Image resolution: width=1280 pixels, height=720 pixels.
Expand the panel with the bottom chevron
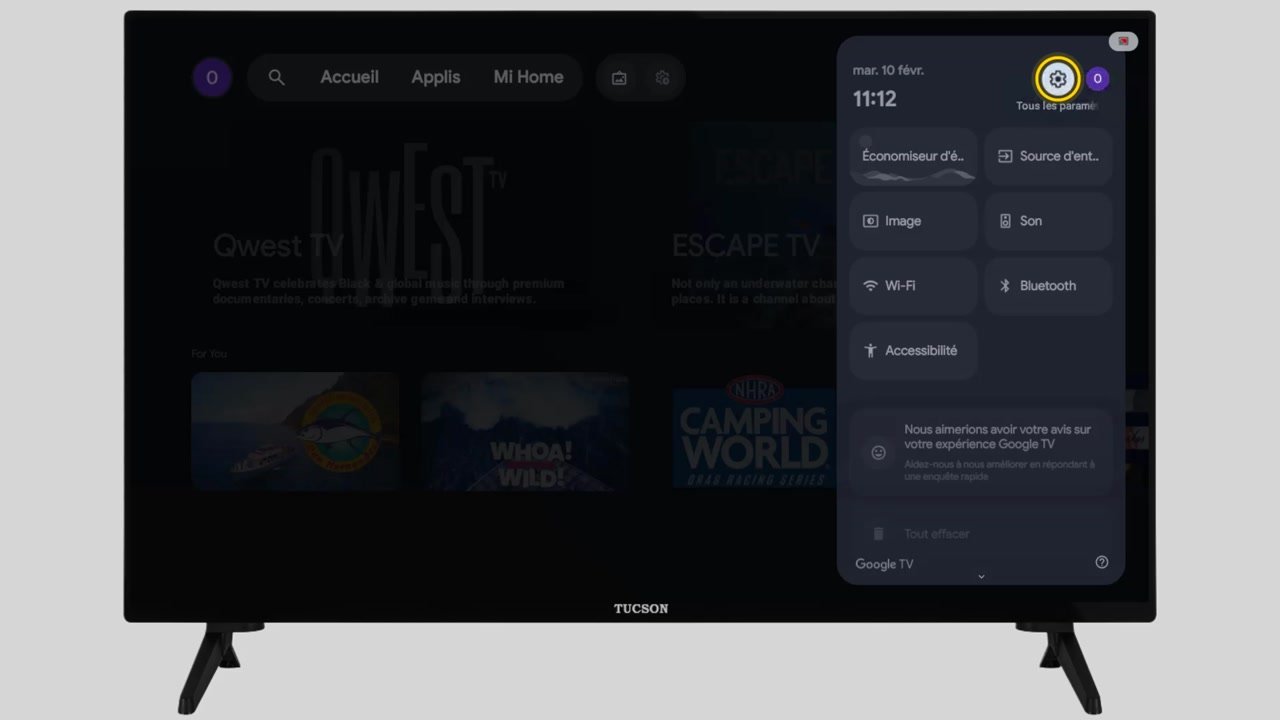point(981,576)
